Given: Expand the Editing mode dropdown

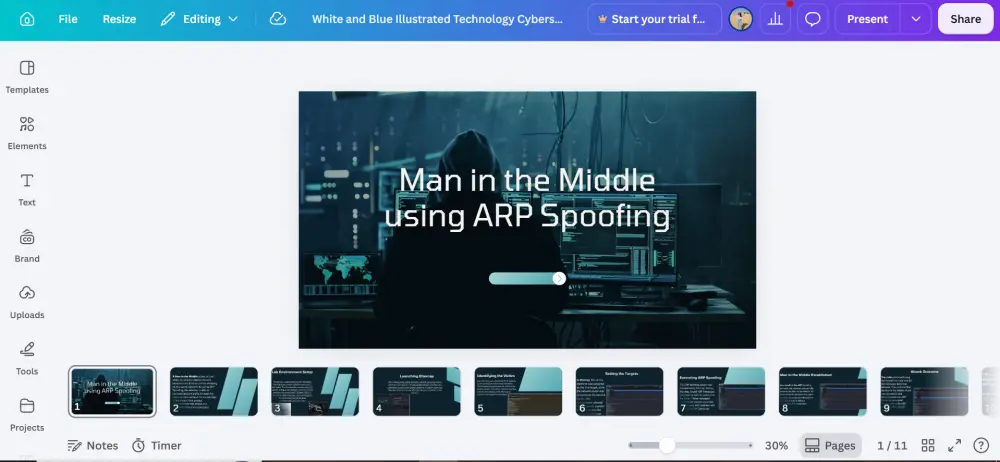Looking at the screenshot, I should [x=199, y=19].
